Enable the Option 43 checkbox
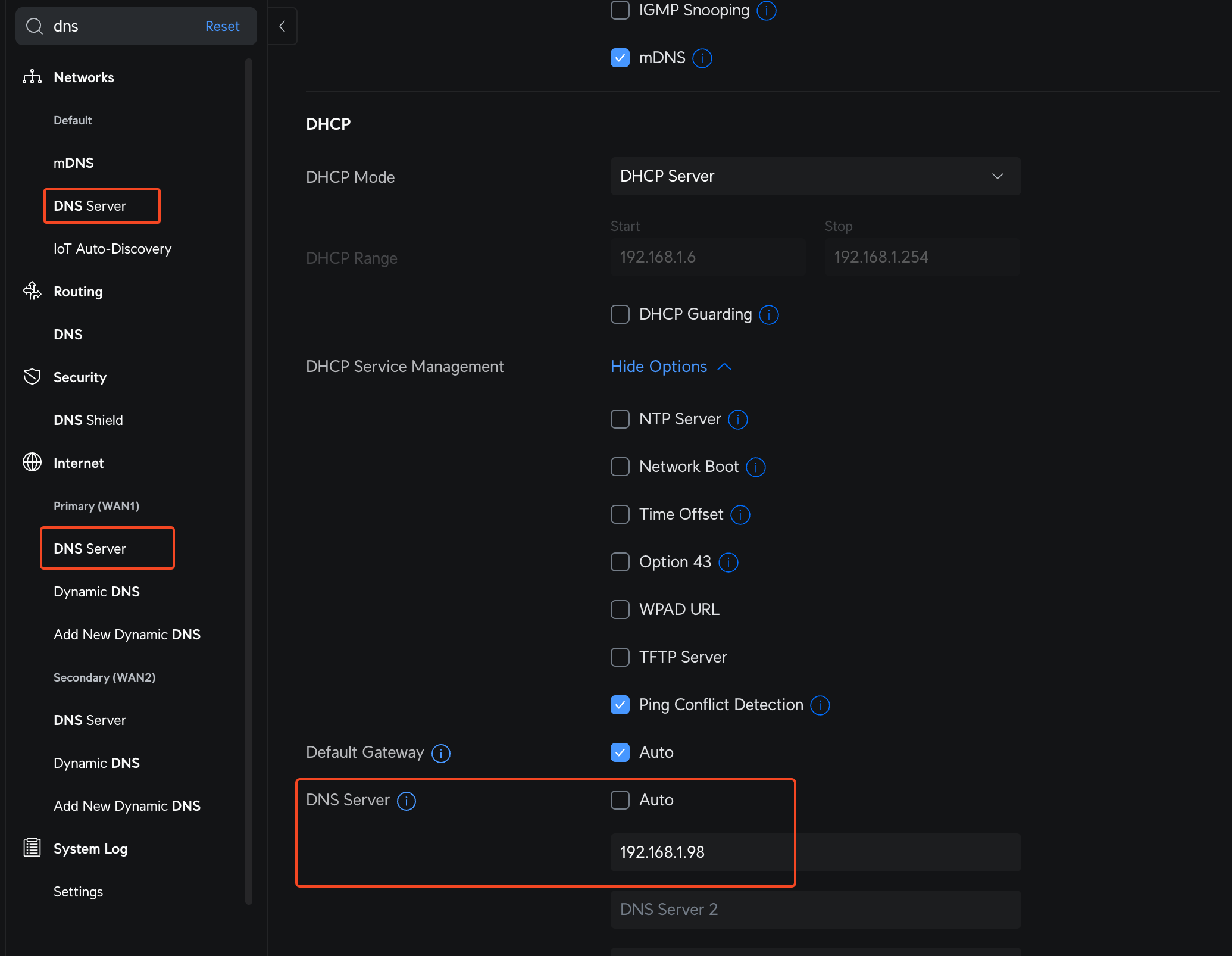The width and height of the screenshot is (1232, 956). (620, 562)
